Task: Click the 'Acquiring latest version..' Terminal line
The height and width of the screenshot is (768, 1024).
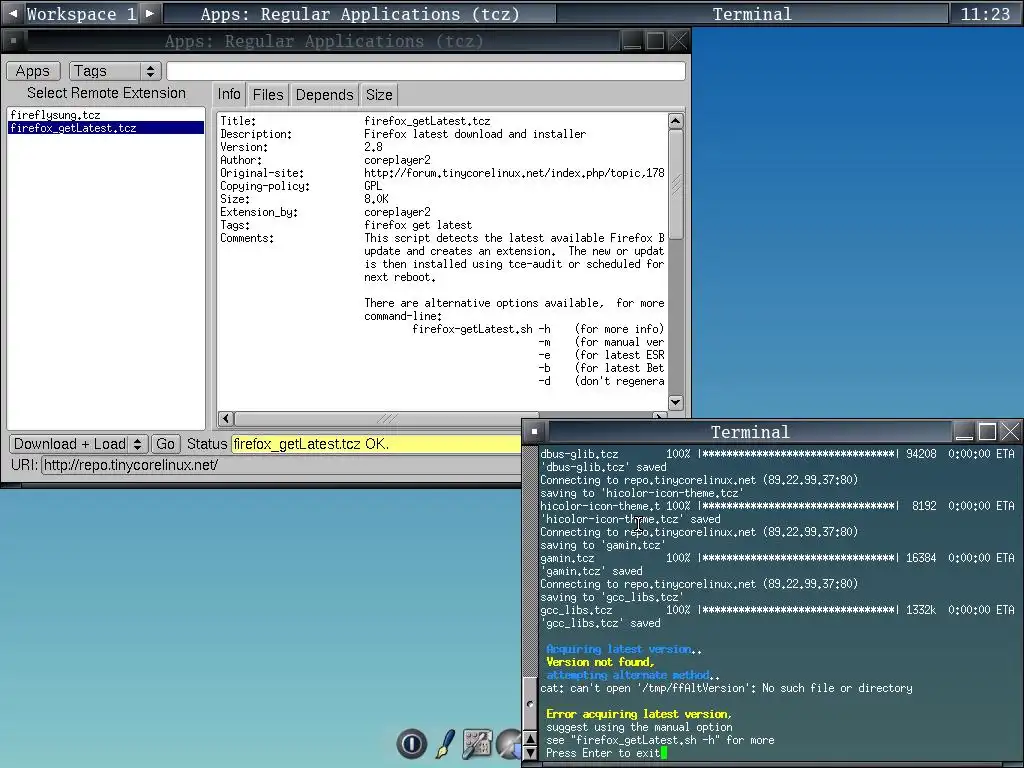Action: [624, 649]
